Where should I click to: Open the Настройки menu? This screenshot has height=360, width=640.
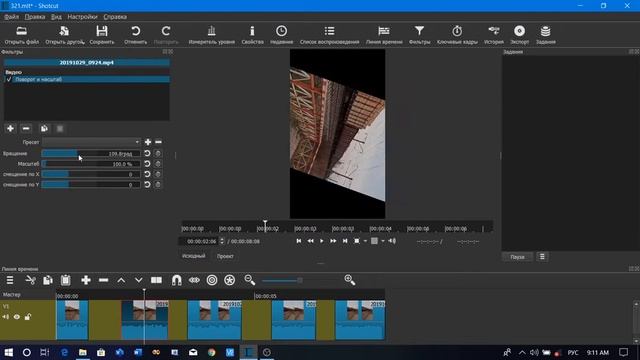pyautogui.click(x=82, y=17)
